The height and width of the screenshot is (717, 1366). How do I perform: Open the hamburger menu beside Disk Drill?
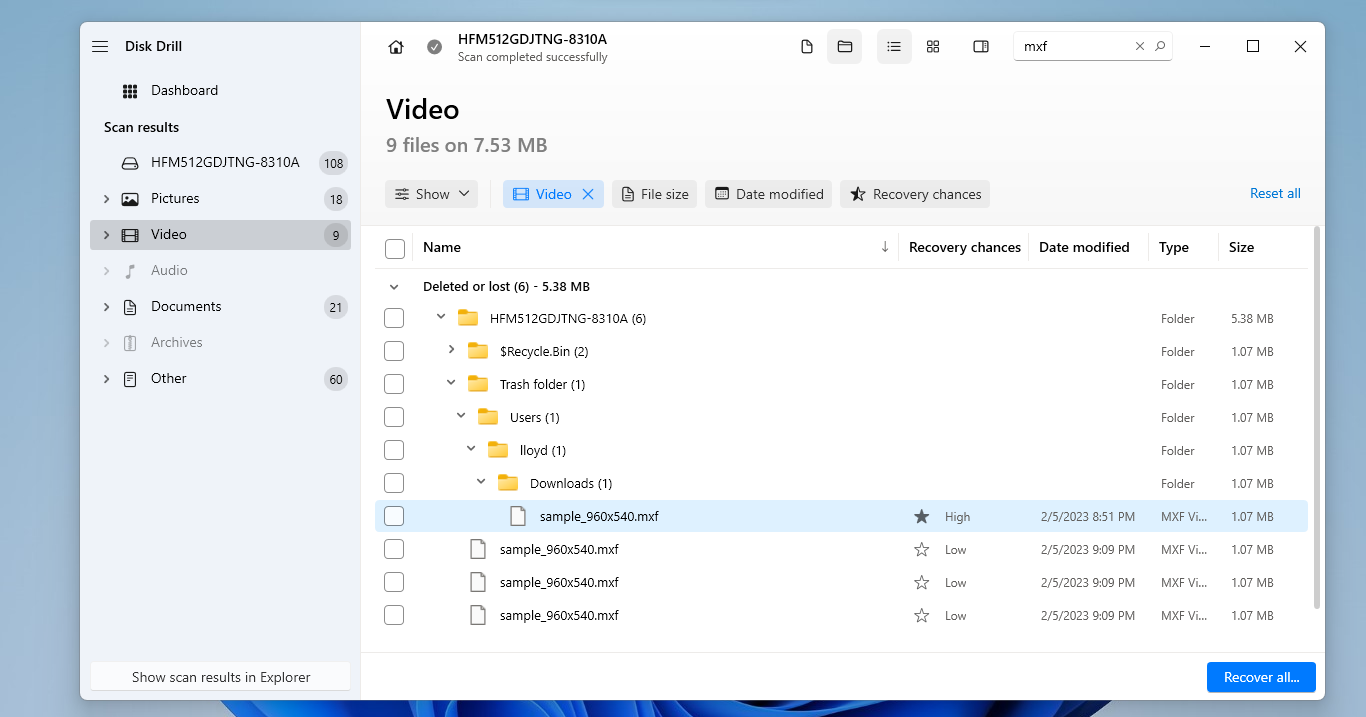[x=100, y=47]
